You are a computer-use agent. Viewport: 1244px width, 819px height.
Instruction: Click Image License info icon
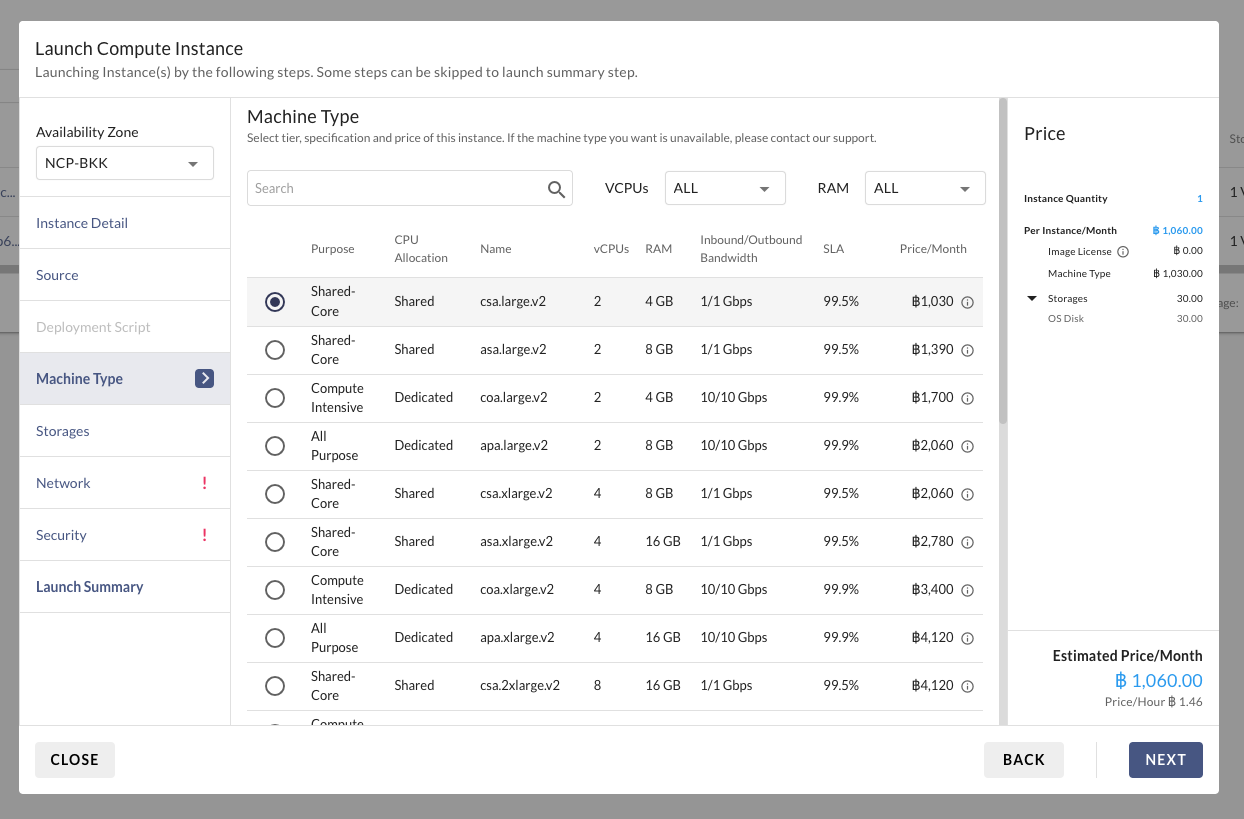click(x=1122, y=252)
